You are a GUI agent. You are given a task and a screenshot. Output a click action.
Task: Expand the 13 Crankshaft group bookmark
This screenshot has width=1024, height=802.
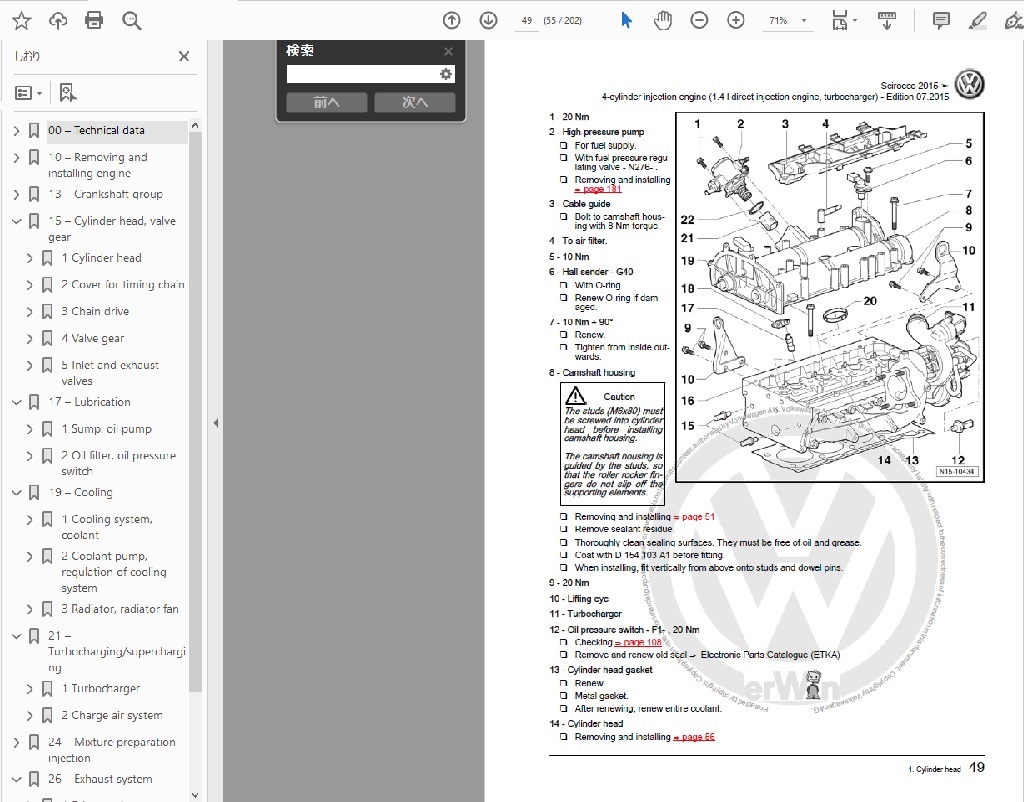[x=16, y=194]
